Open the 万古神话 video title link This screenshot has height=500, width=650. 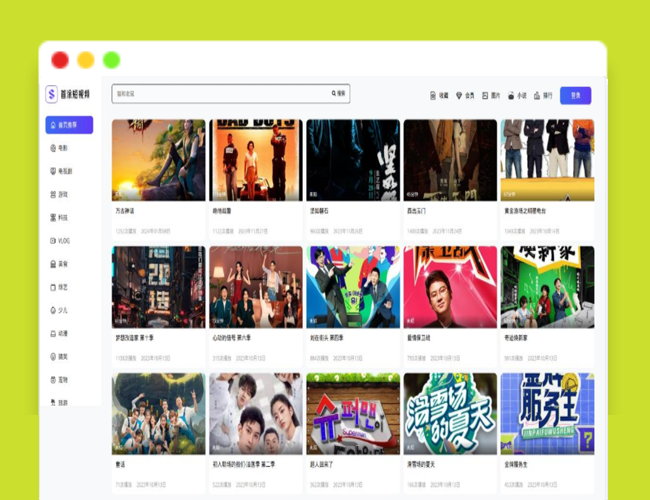coord(125,211)
